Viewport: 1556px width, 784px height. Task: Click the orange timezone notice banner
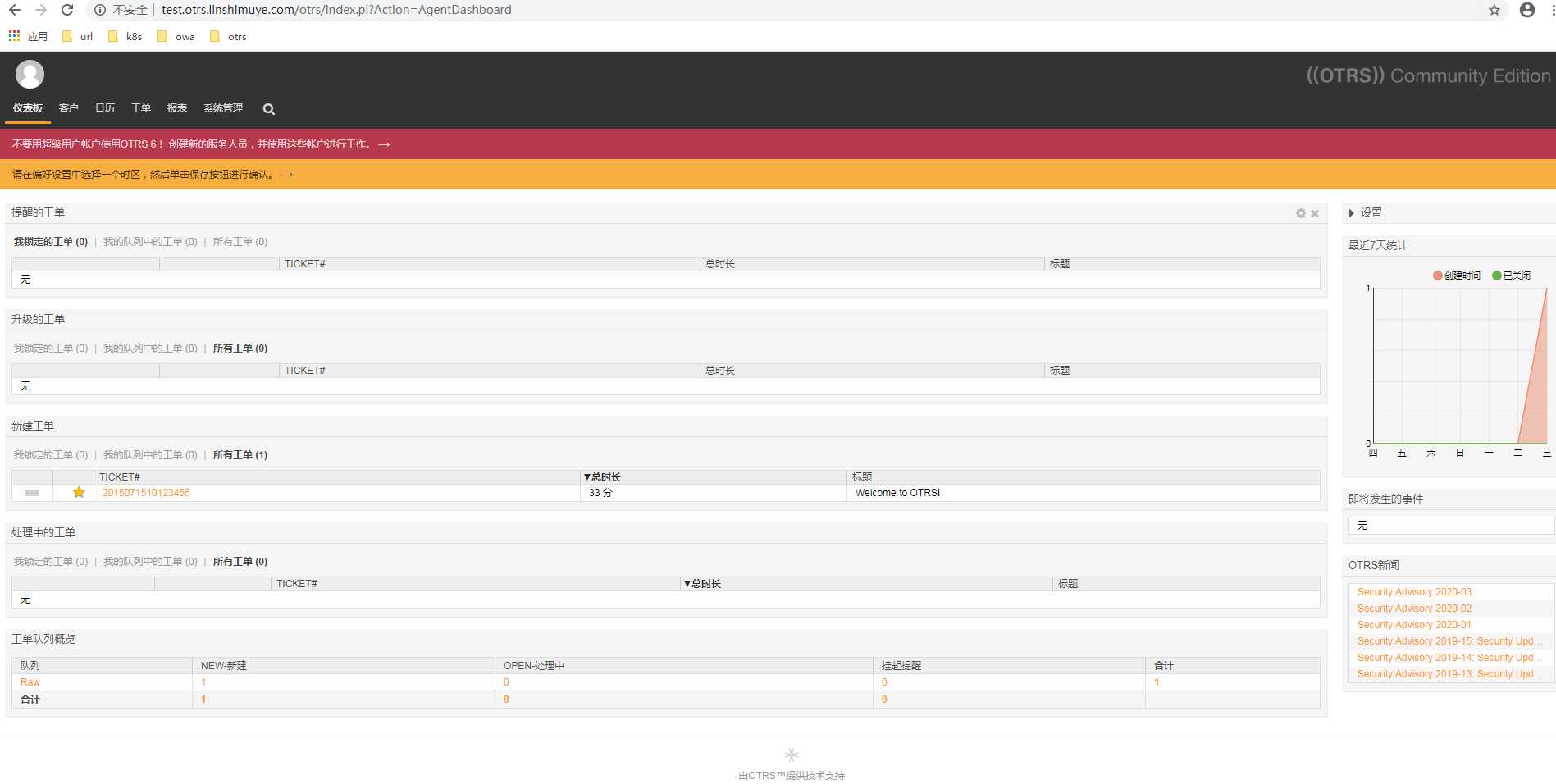(x=778, y=174)
